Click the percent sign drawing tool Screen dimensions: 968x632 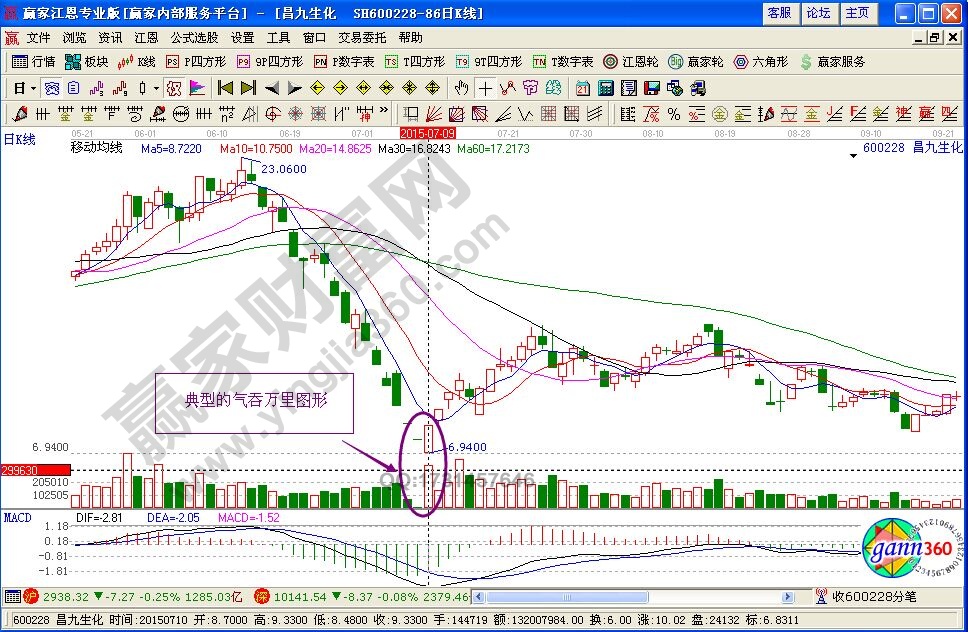(x=673, y=113)
